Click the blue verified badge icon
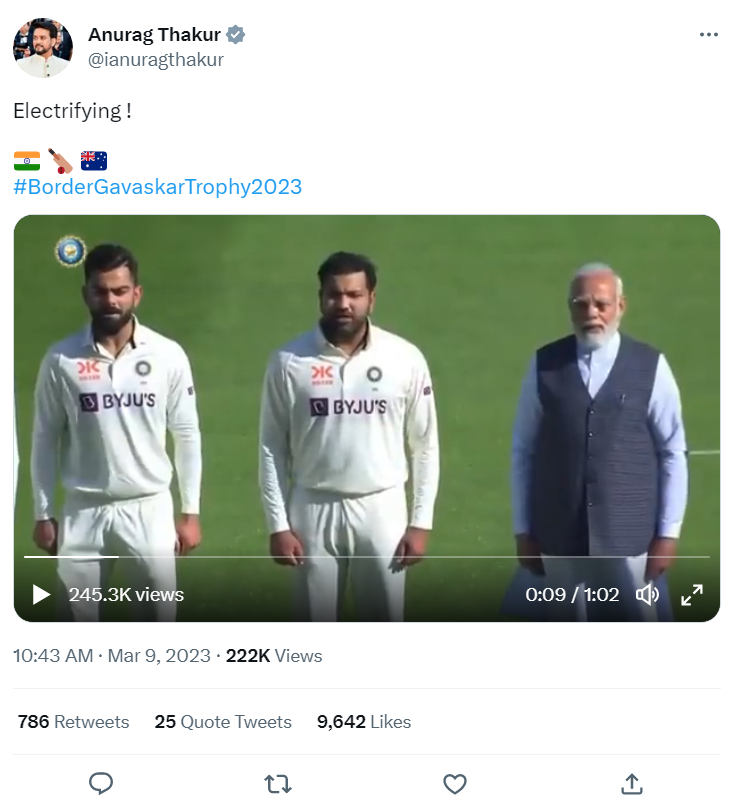The width and height of the screenshot is (737, 796). coord(236,35)
